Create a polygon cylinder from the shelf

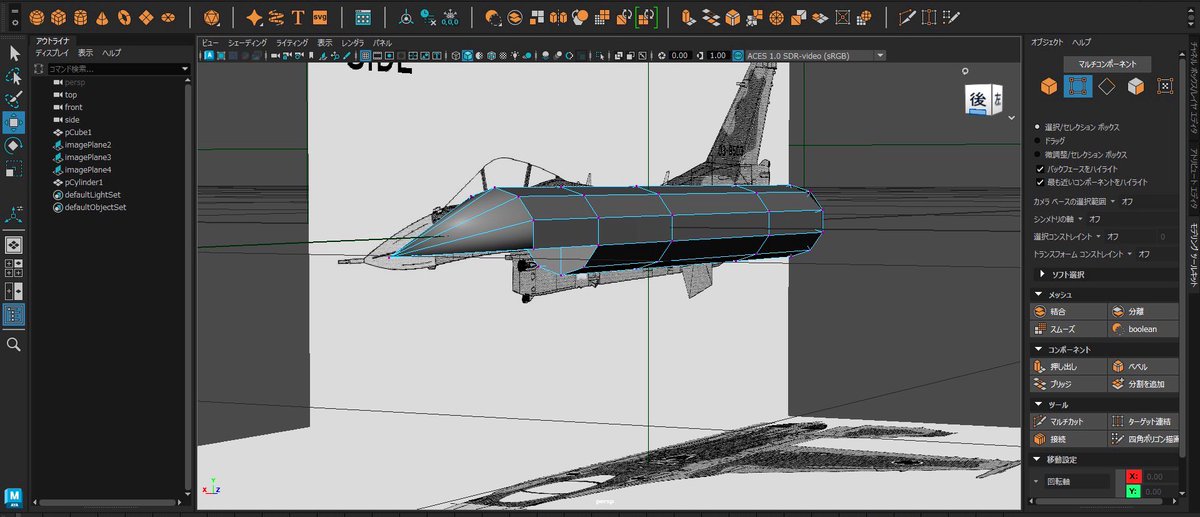click(x=80, y=17)
